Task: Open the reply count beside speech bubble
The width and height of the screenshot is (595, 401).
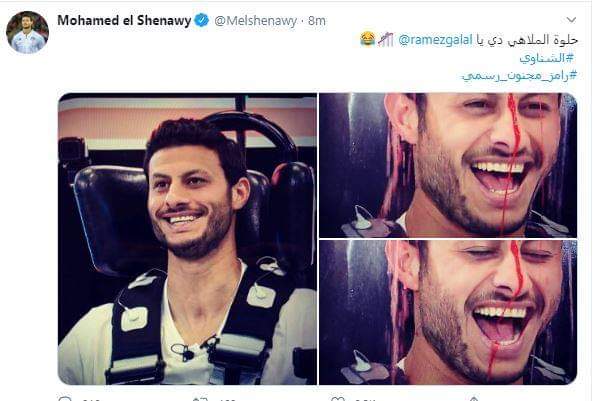Action: point(91,399)
